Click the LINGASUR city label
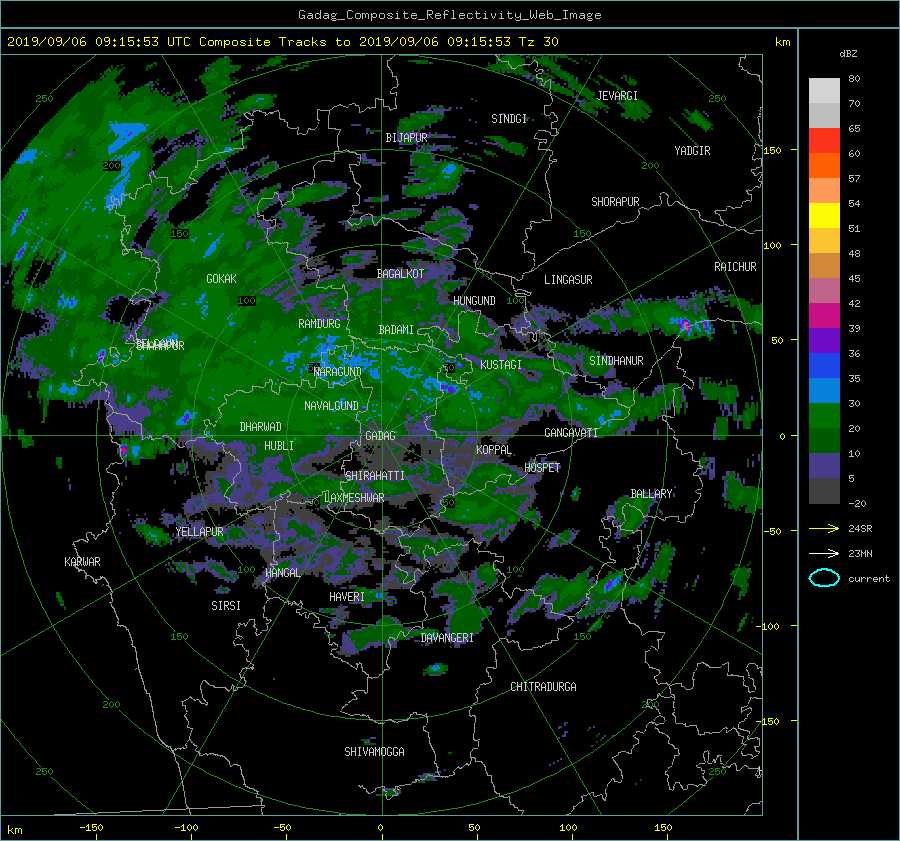This screenshot has width=900, height=841. tap(568, 280)
